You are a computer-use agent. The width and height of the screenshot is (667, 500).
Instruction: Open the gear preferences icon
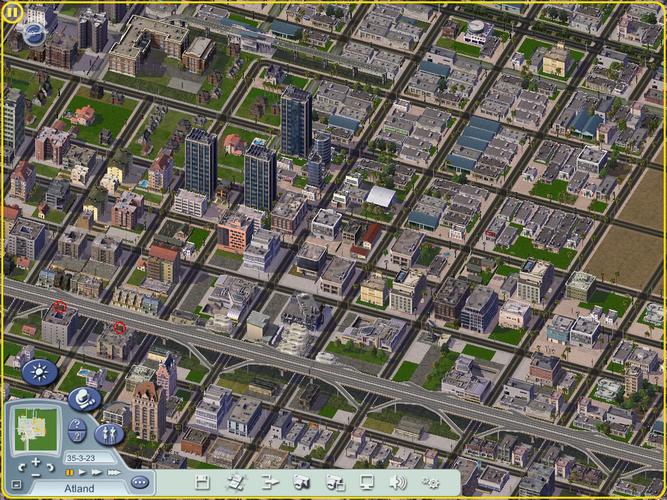tap(430, 483)
